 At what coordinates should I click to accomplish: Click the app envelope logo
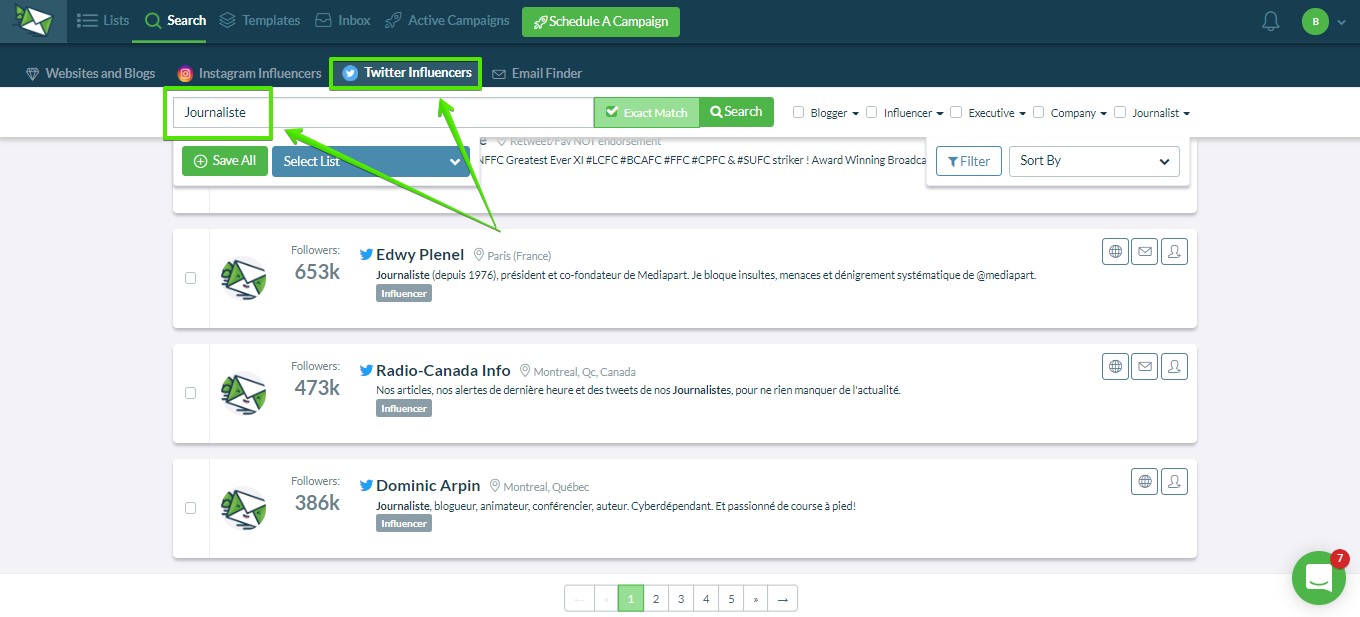[33, 21]
